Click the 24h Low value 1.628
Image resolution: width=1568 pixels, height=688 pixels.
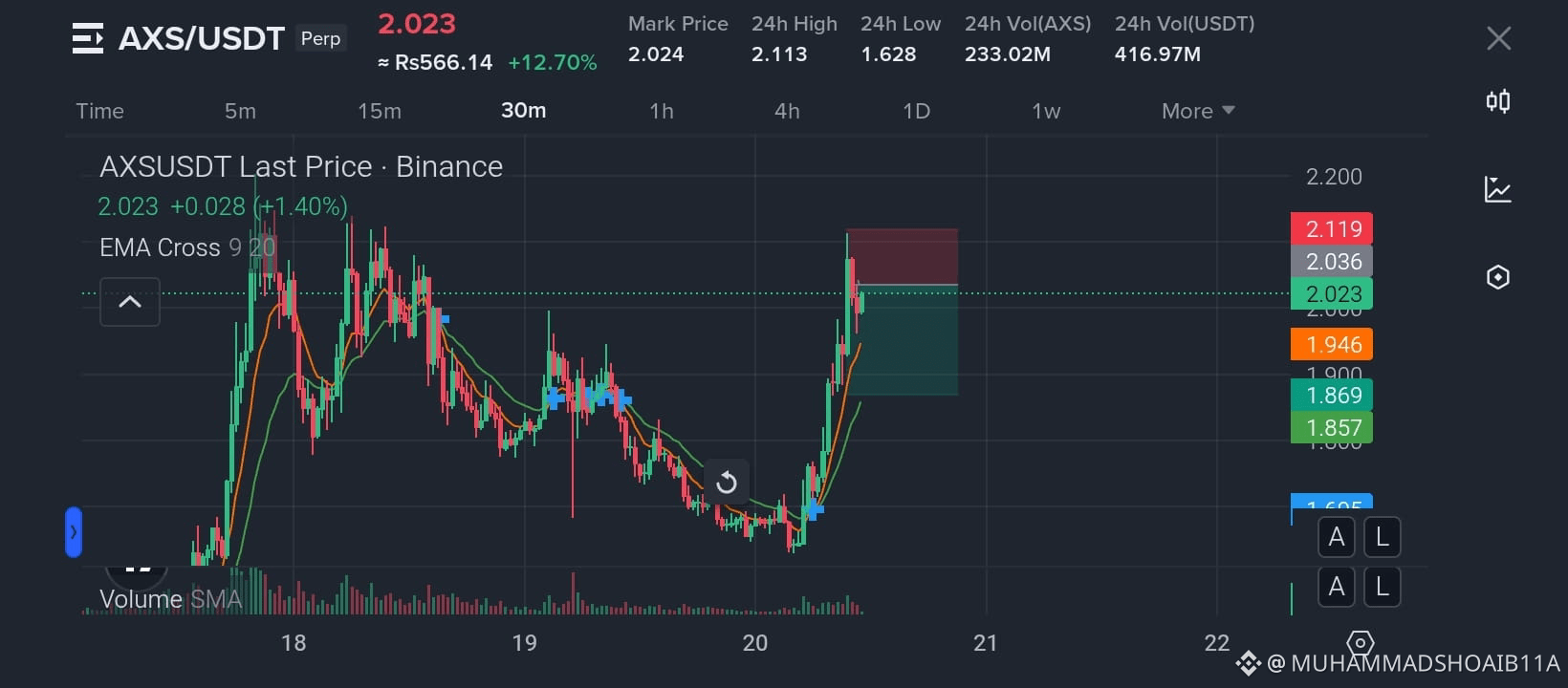[888, 54]
